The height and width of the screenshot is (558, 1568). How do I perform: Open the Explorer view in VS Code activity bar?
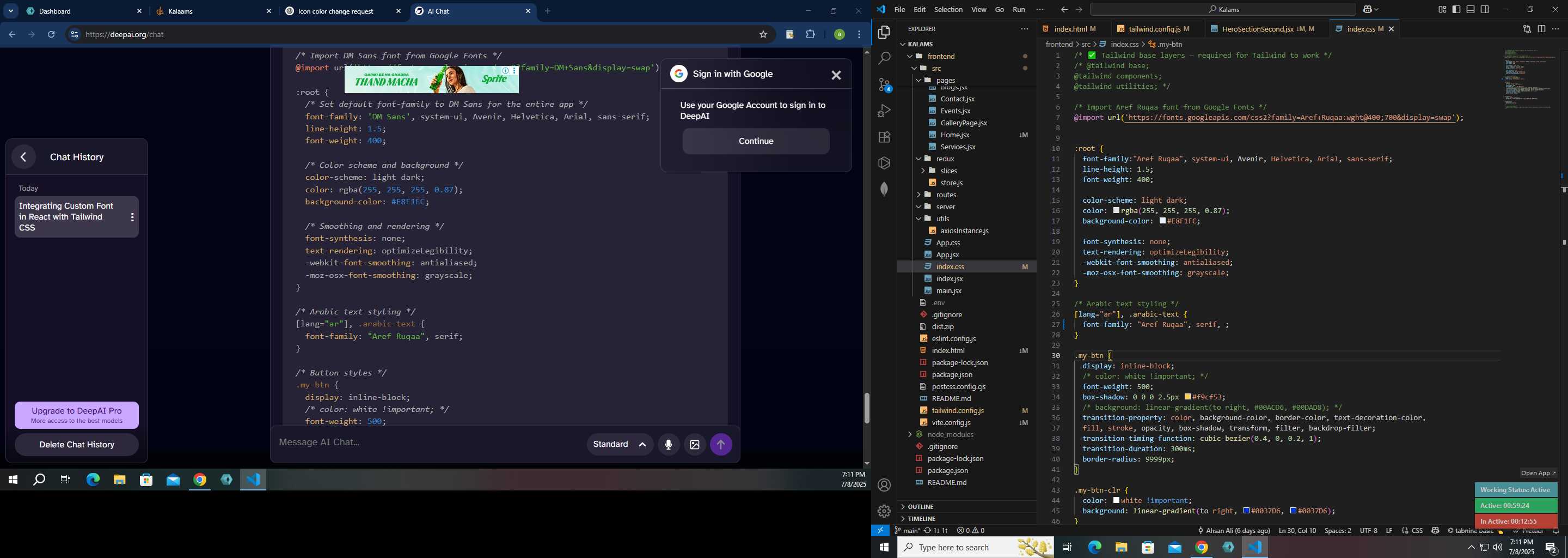884,32
